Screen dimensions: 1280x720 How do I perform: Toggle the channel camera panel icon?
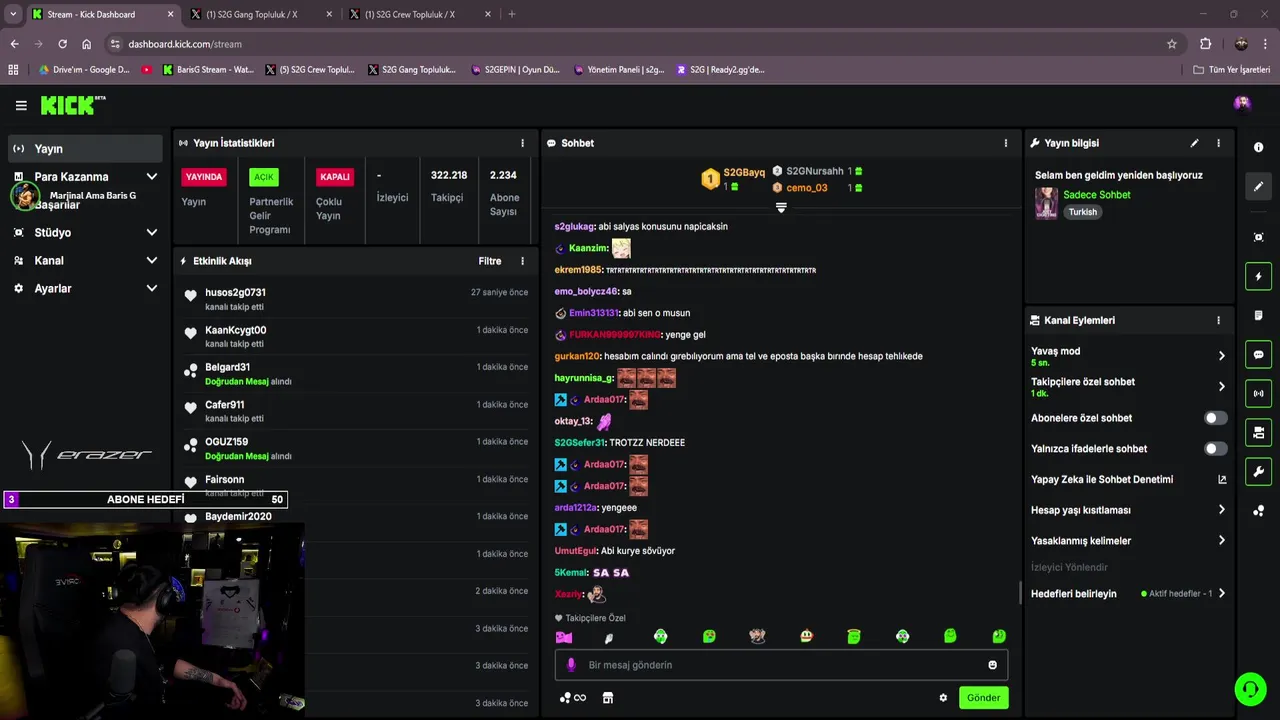tap(1258, 432)
